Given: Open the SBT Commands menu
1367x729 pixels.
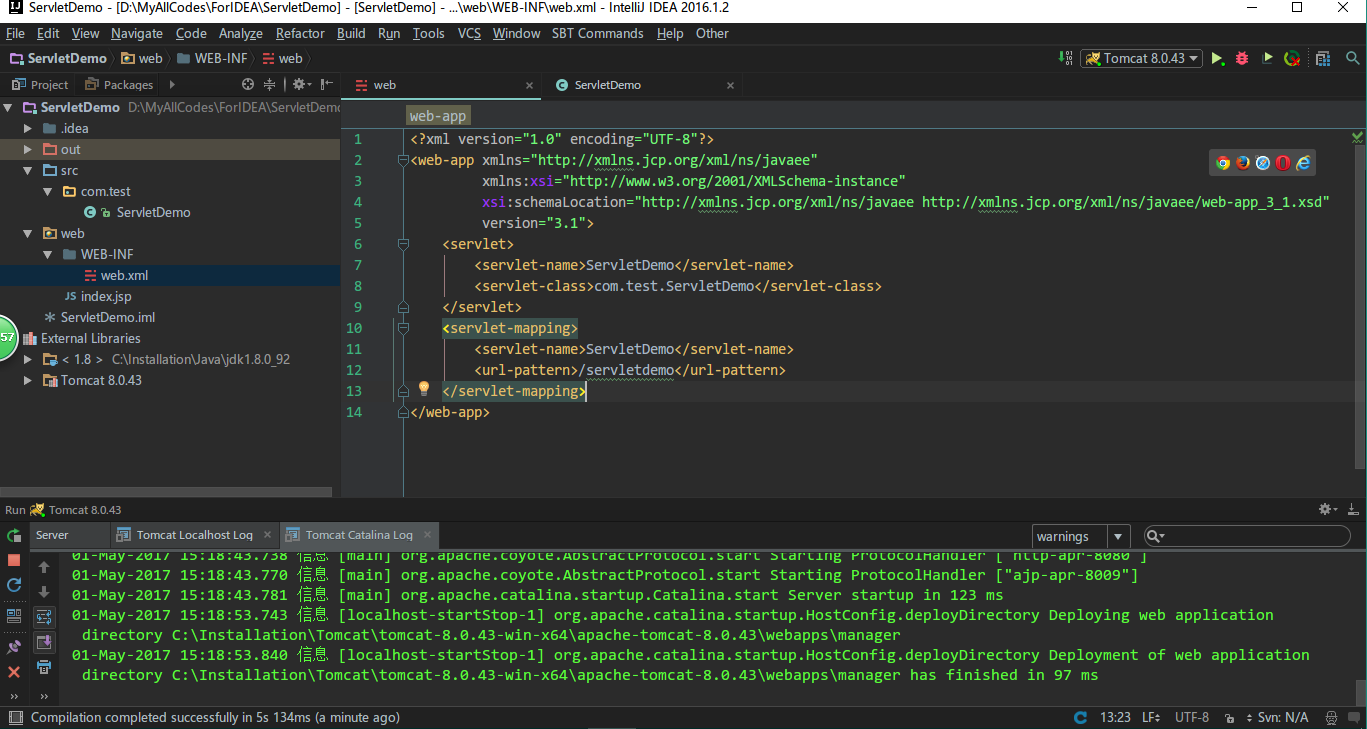Looking at the screenshot, I should 597,33.
